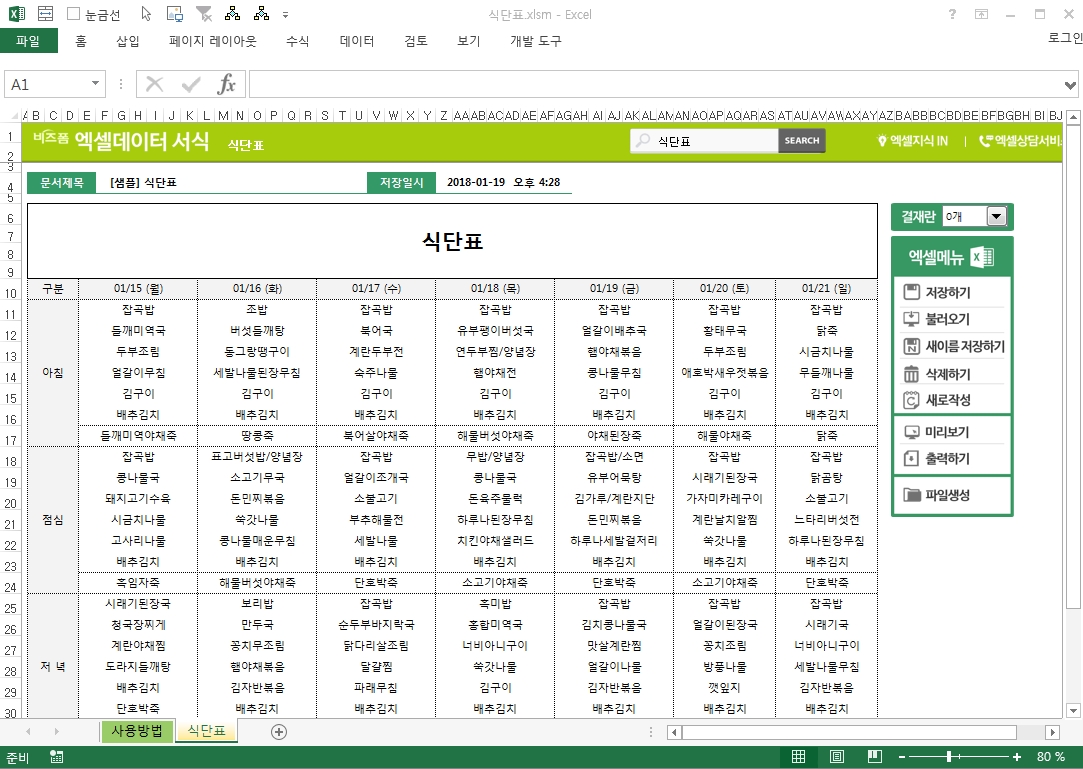Screen dimensions: 1083x769
Task: Click the Ribbon Display Options icon
Action: click(x=982, y=14)
